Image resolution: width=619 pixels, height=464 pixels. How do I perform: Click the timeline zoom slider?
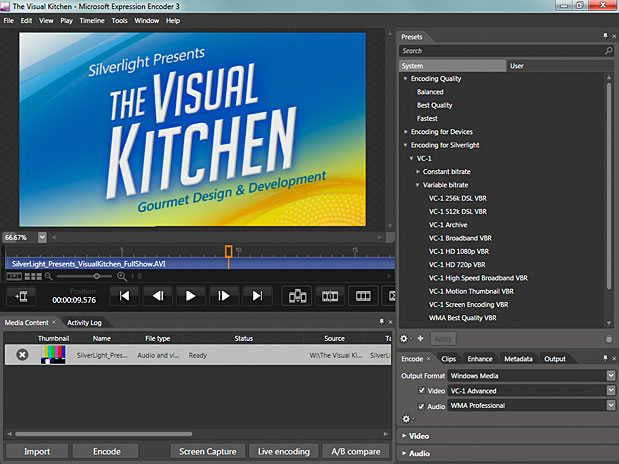pyautogui.click(x=96, y=275)
